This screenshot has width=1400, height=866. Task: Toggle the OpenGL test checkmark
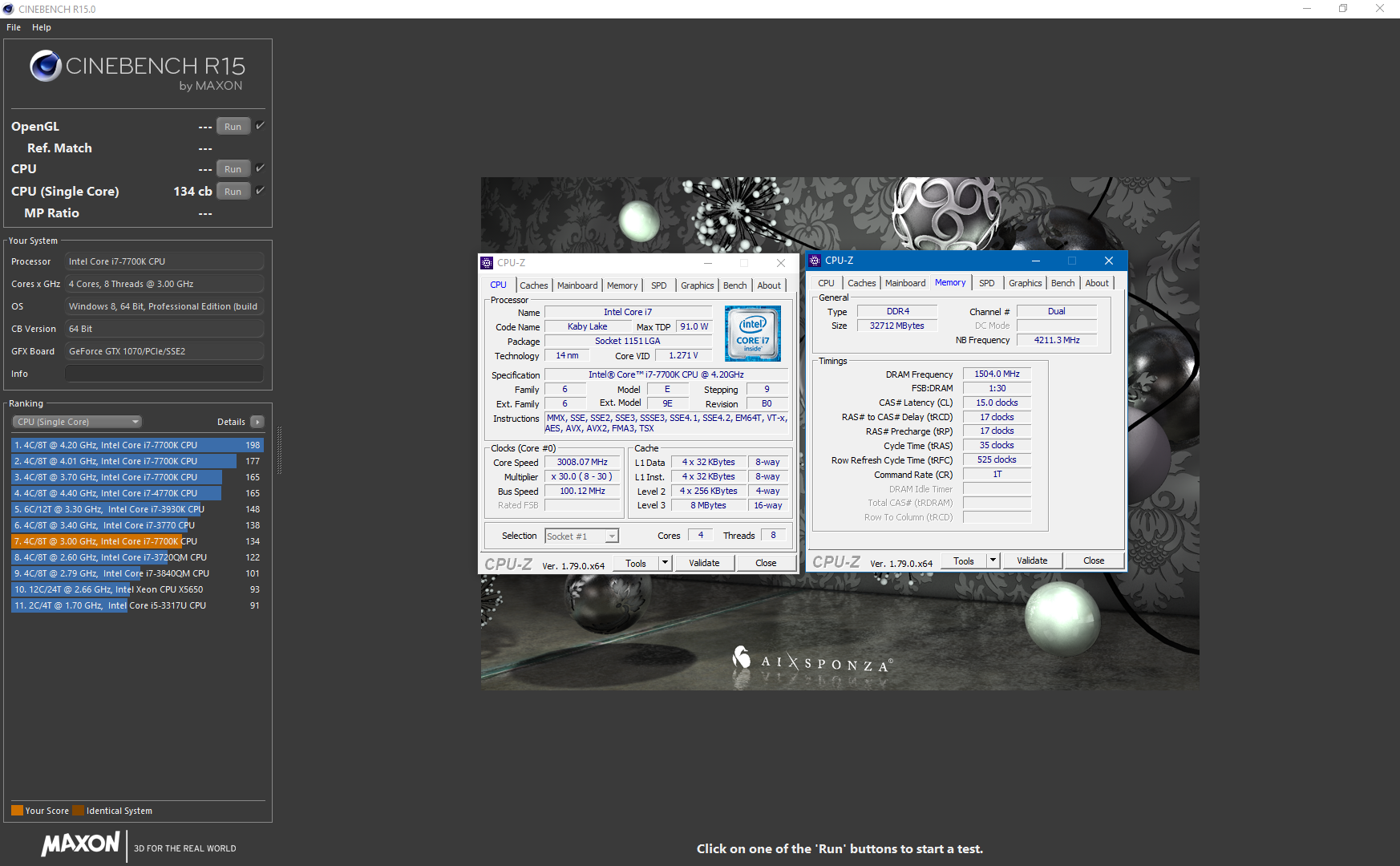[260, 126]
